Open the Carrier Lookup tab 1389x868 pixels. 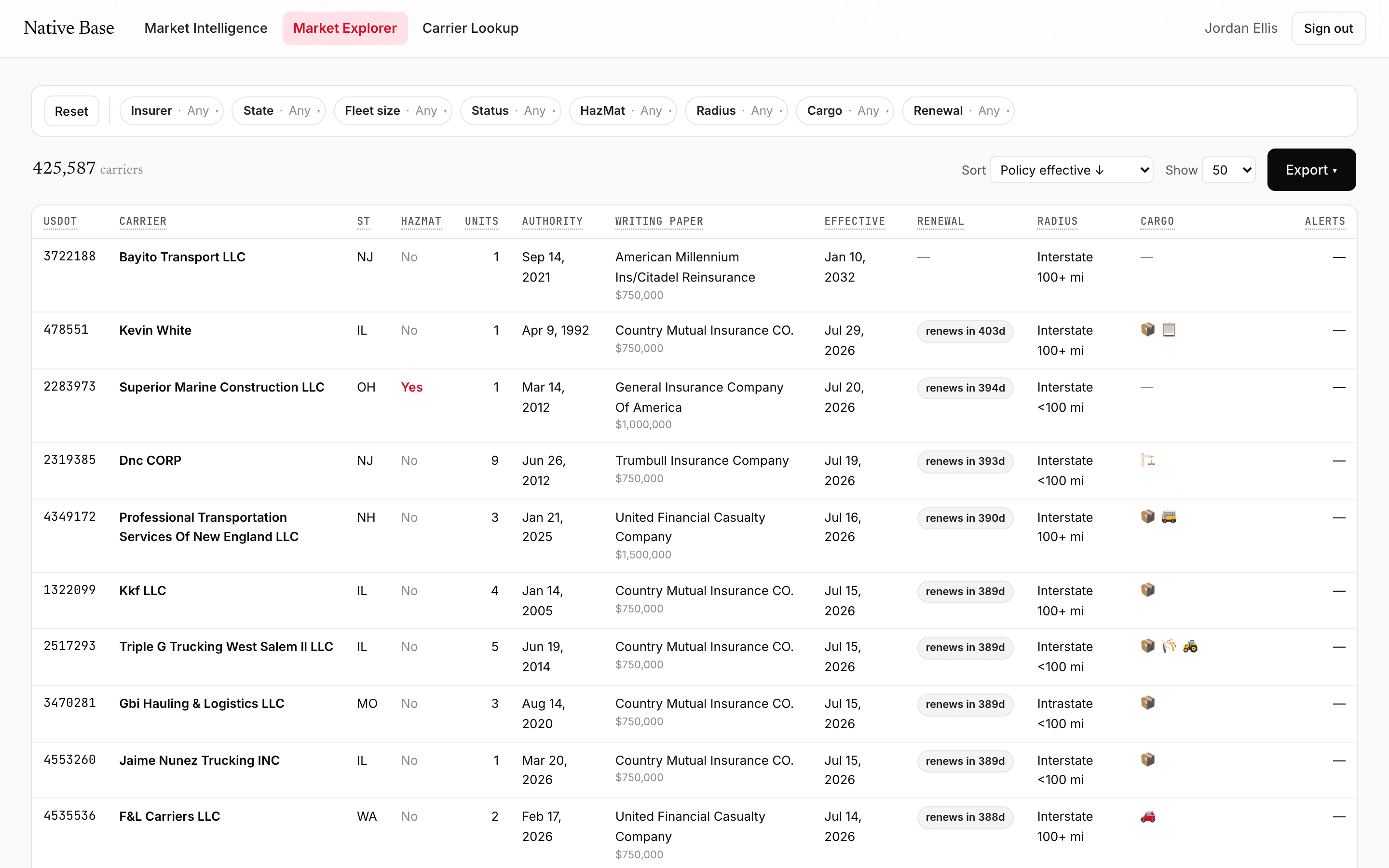470,28
